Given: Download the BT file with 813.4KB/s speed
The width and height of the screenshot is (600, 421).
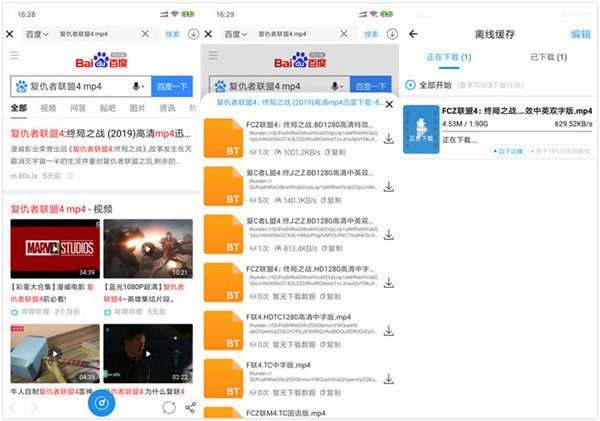Looking at the screenshot, I should click(389, 234).
